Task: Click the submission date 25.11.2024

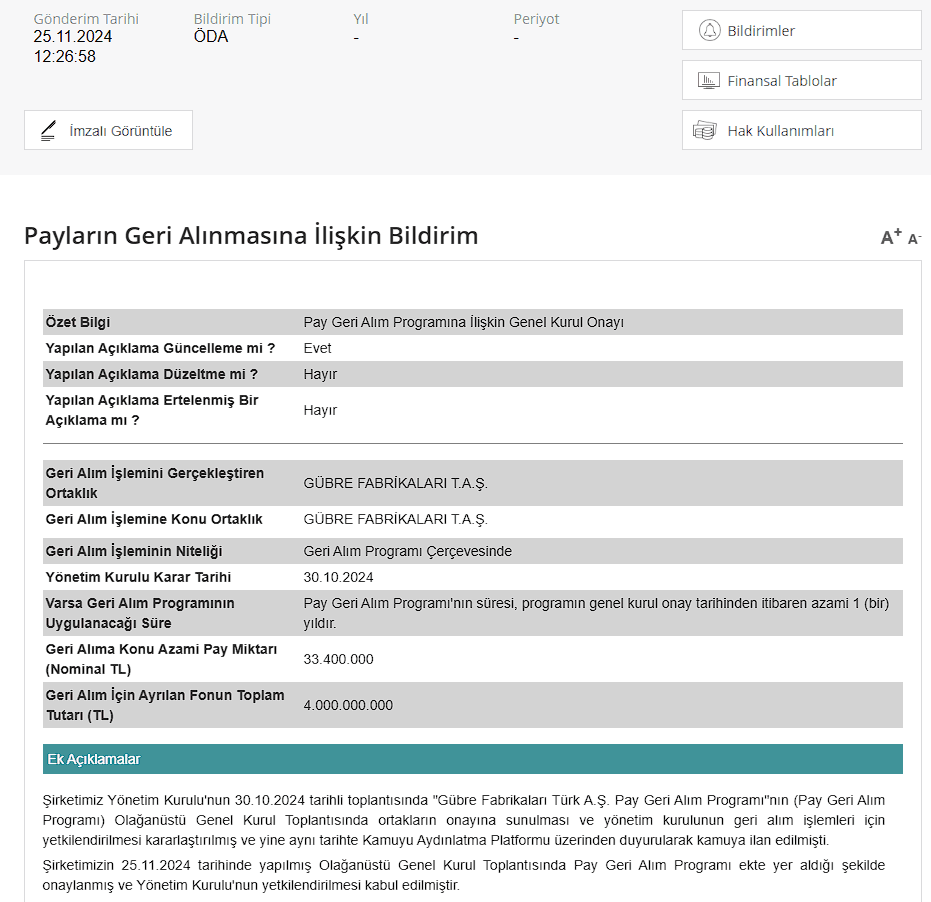Action: (72, 37)
